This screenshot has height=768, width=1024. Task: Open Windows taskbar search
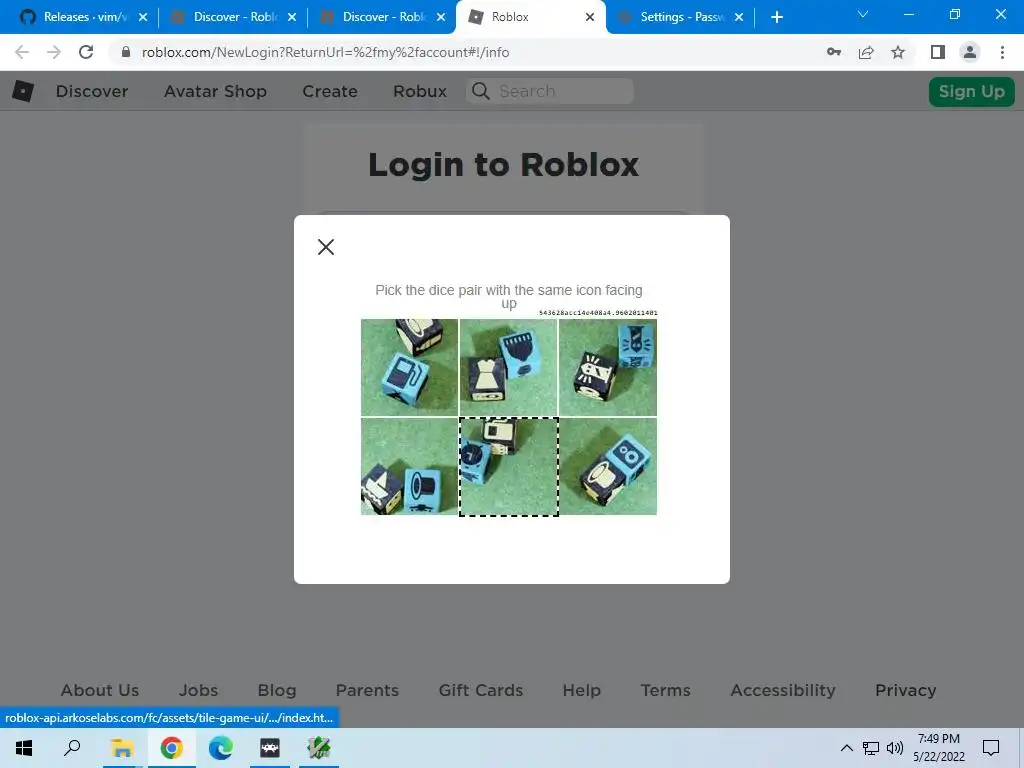72,748
